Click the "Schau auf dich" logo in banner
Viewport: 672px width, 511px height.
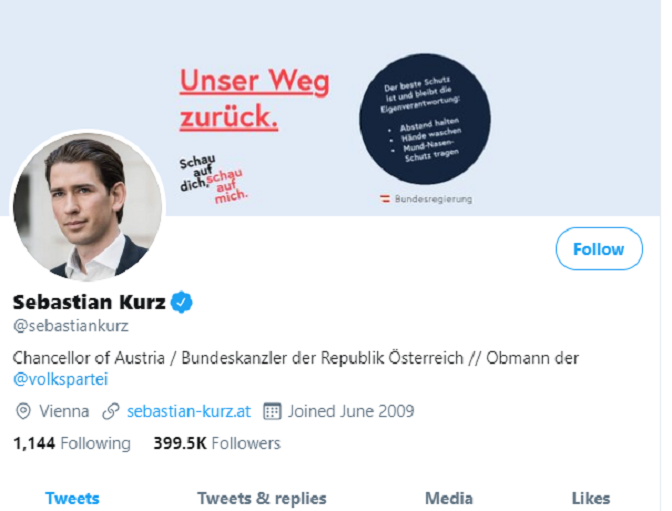pyautogui.click(x=212, y=175)
